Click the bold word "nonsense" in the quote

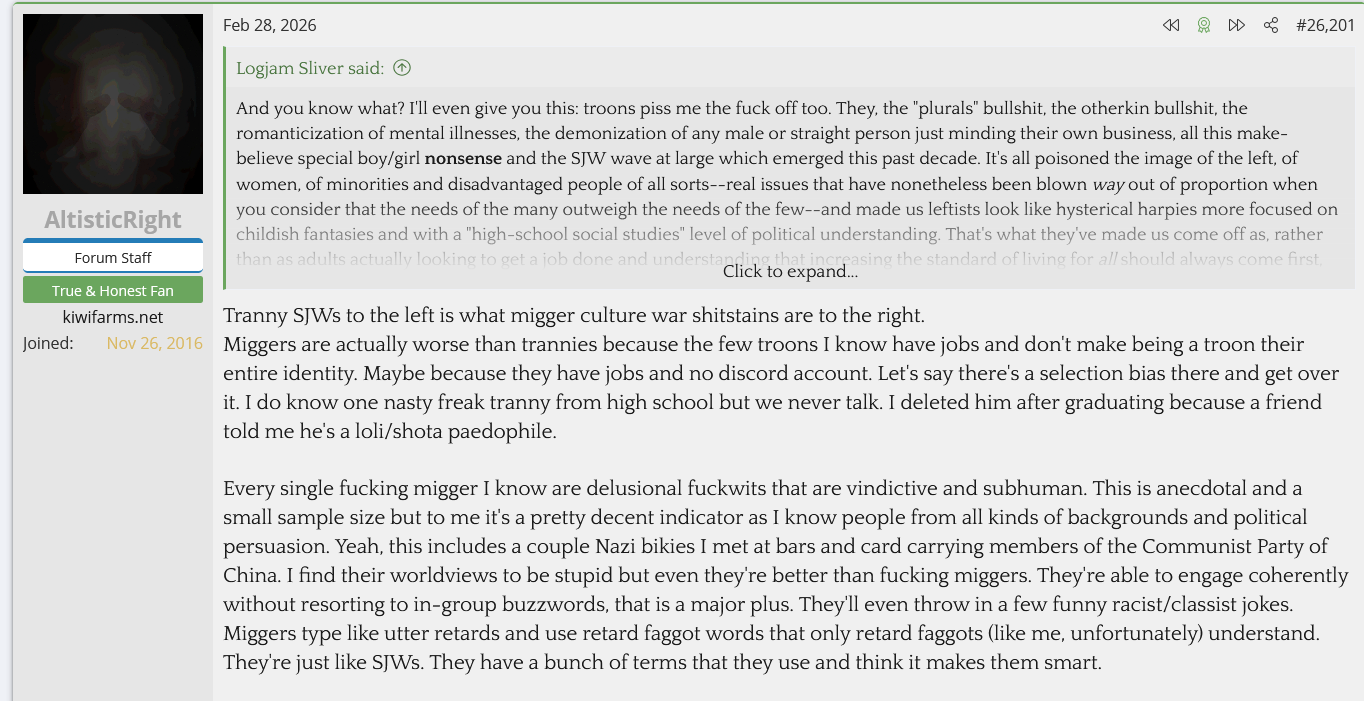pyautogui.click(x=463, y=158)
